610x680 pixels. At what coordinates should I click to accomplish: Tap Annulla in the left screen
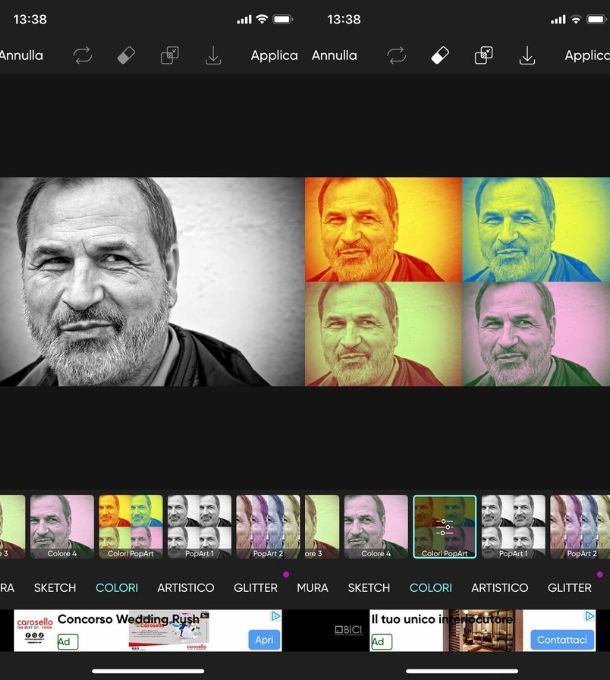21,56
